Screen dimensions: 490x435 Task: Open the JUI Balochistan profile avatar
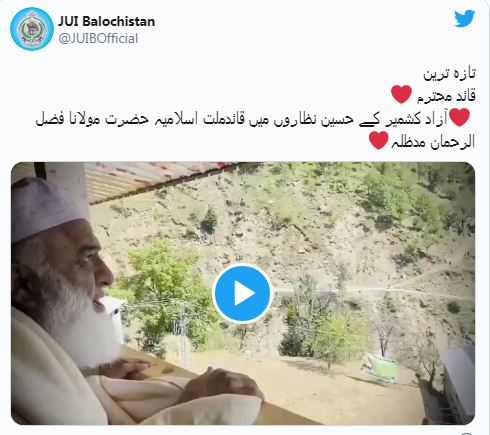click(x=32, y=29)
